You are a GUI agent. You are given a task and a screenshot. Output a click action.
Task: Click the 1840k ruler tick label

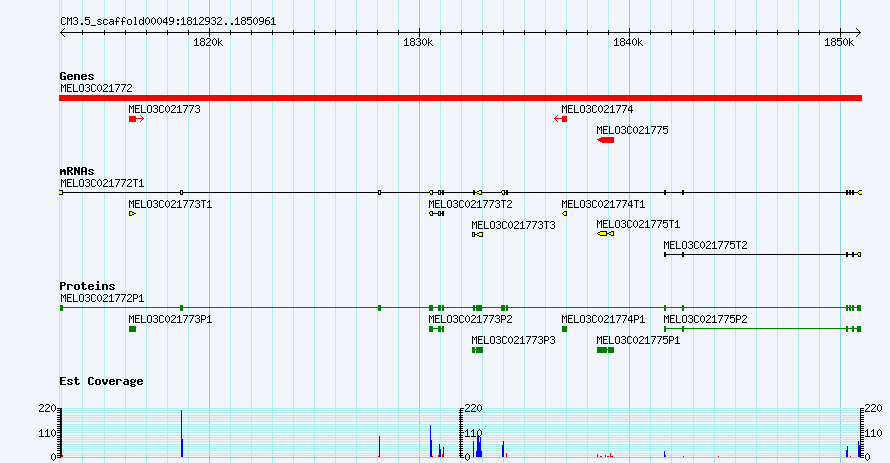[x=628, y=43]
